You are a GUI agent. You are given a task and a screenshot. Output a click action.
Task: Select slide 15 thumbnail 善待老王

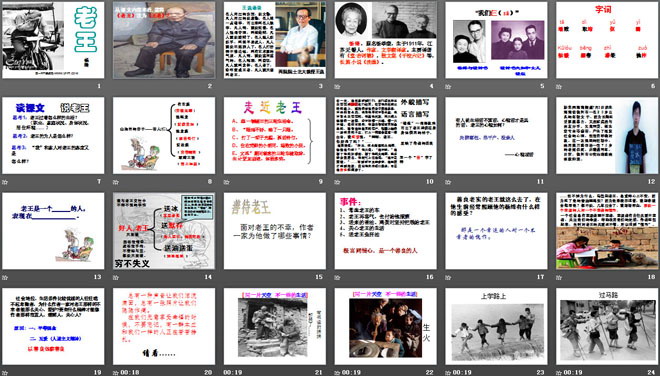[275, 231]
